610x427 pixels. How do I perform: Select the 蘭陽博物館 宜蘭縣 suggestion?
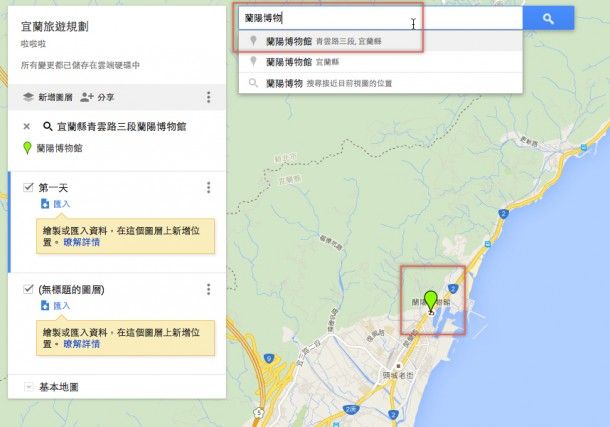[380, 62]
